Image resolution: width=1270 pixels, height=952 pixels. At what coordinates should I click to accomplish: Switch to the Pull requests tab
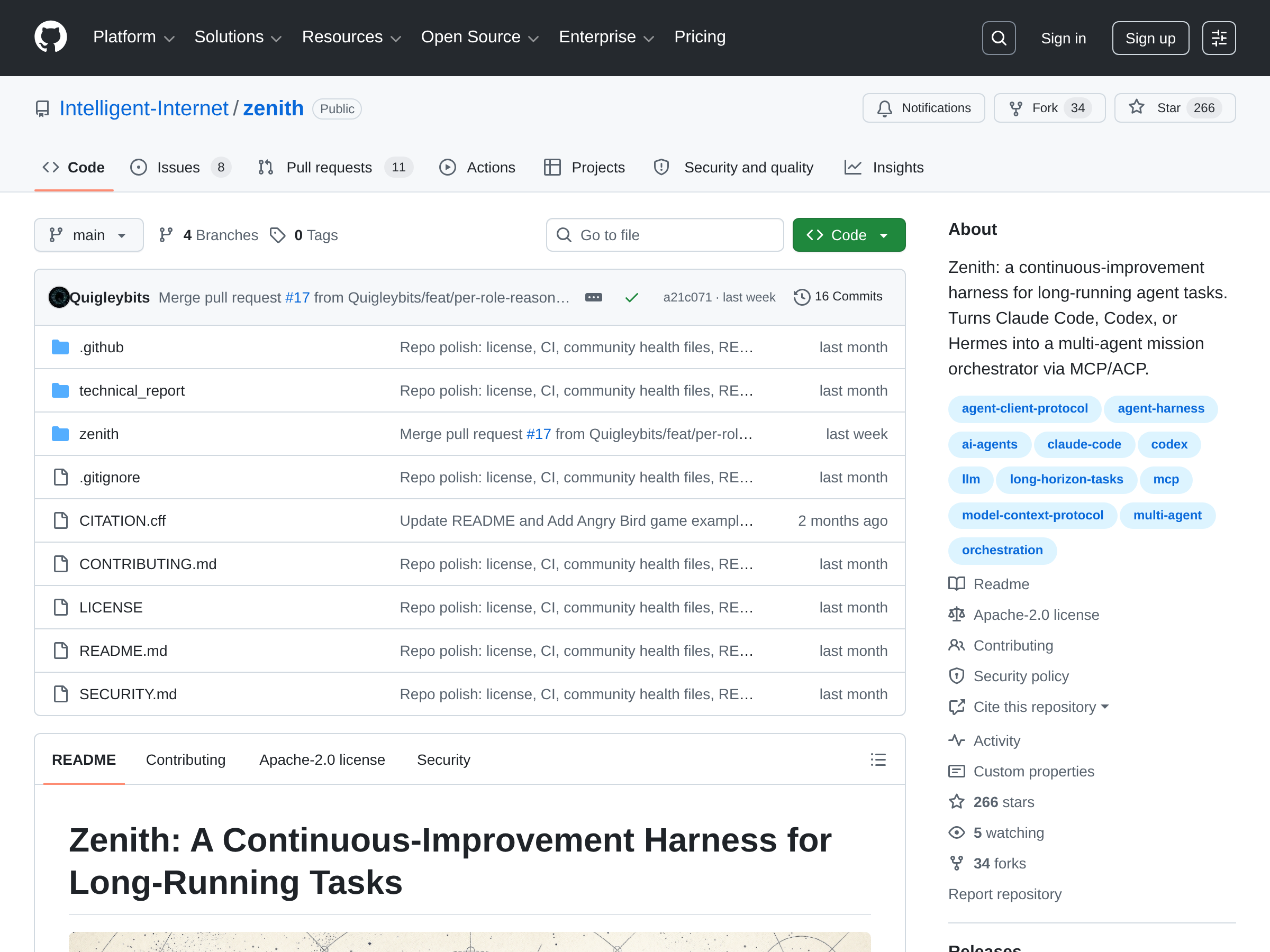pyautogui.click(x=335, y=168)
